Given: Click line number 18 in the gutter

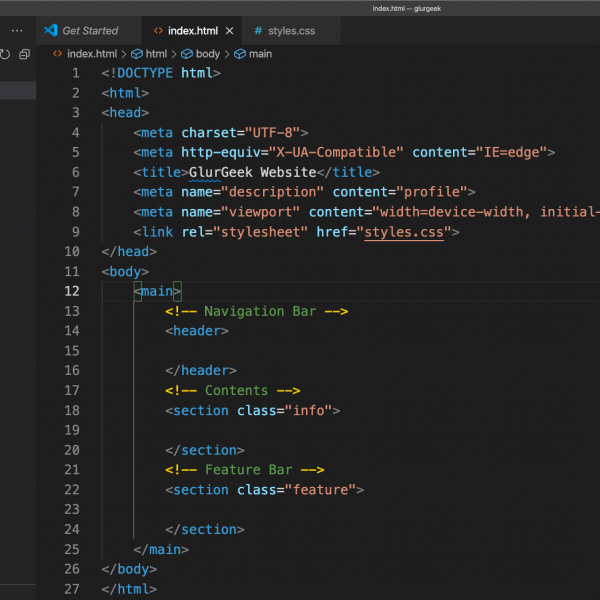Looking at the screenshot, I should tap(71, 410).
